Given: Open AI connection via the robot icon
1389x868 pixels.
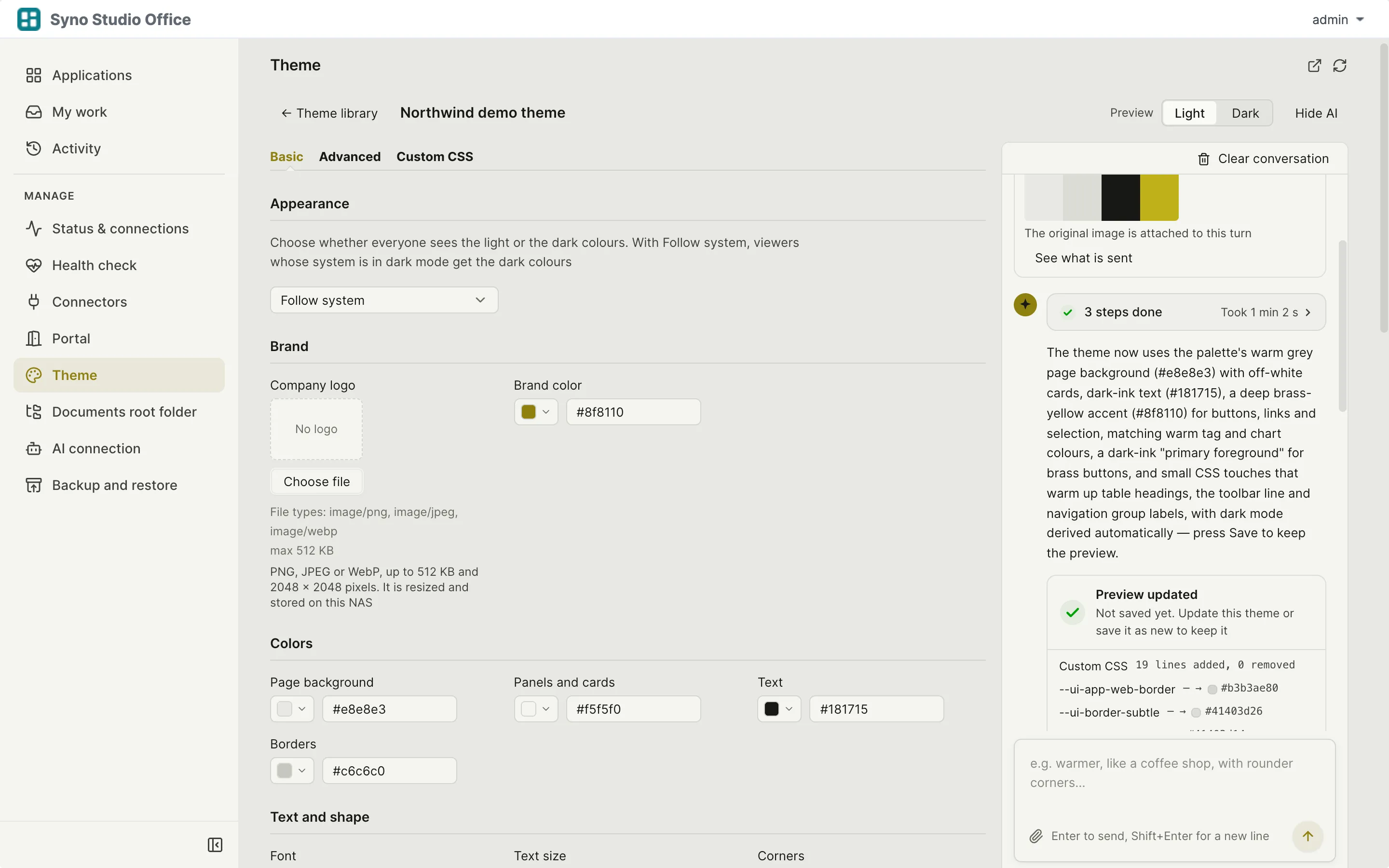Looking at the screenshot, I should coord(34,448).
